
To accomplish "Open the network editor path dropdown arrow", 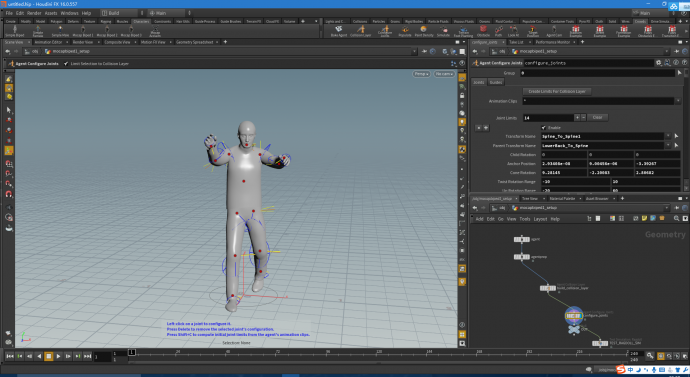I will [667, 208].
